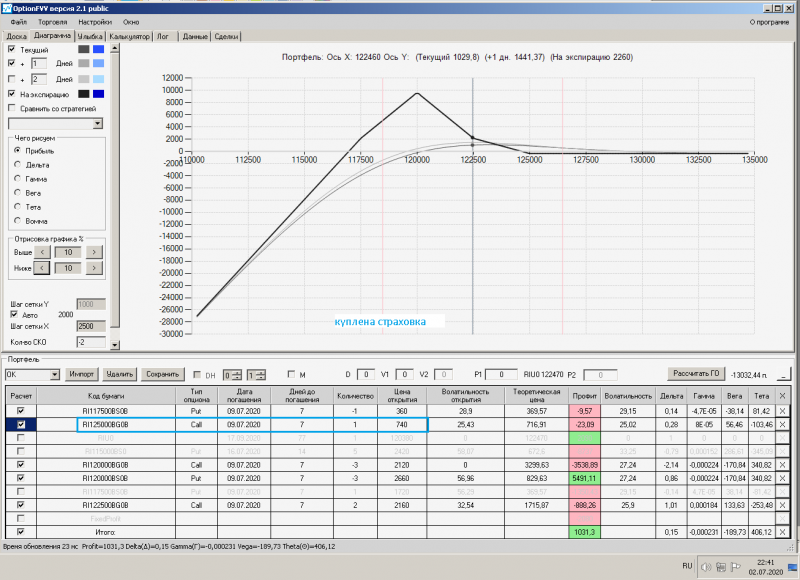Click the underscore button beside -13032,44 п.
The width and height of the screenshot is (800, 580).
(x=784, y=375)
